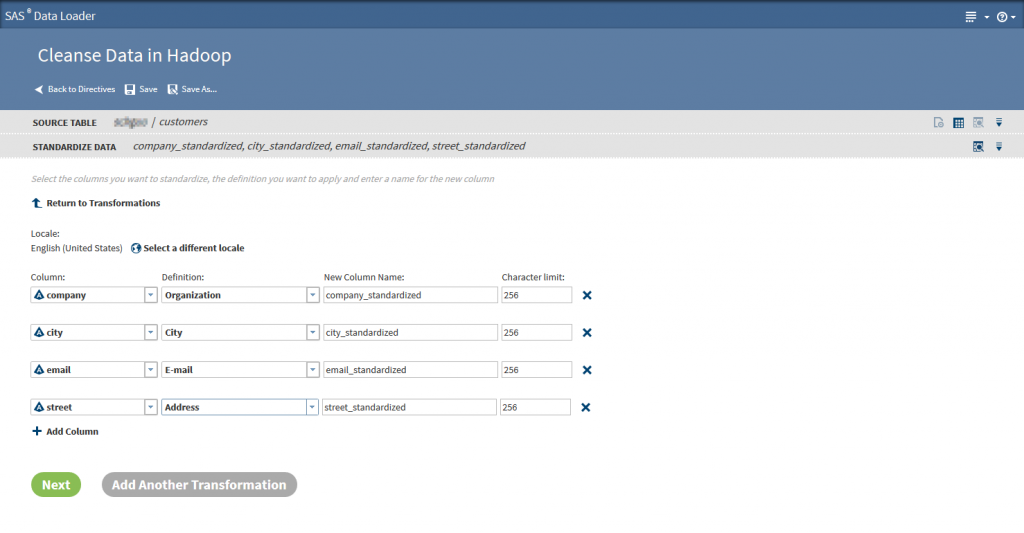This screenshot has height=533, width=1024.
Task: Click Back to Directives
Action: 74,89
